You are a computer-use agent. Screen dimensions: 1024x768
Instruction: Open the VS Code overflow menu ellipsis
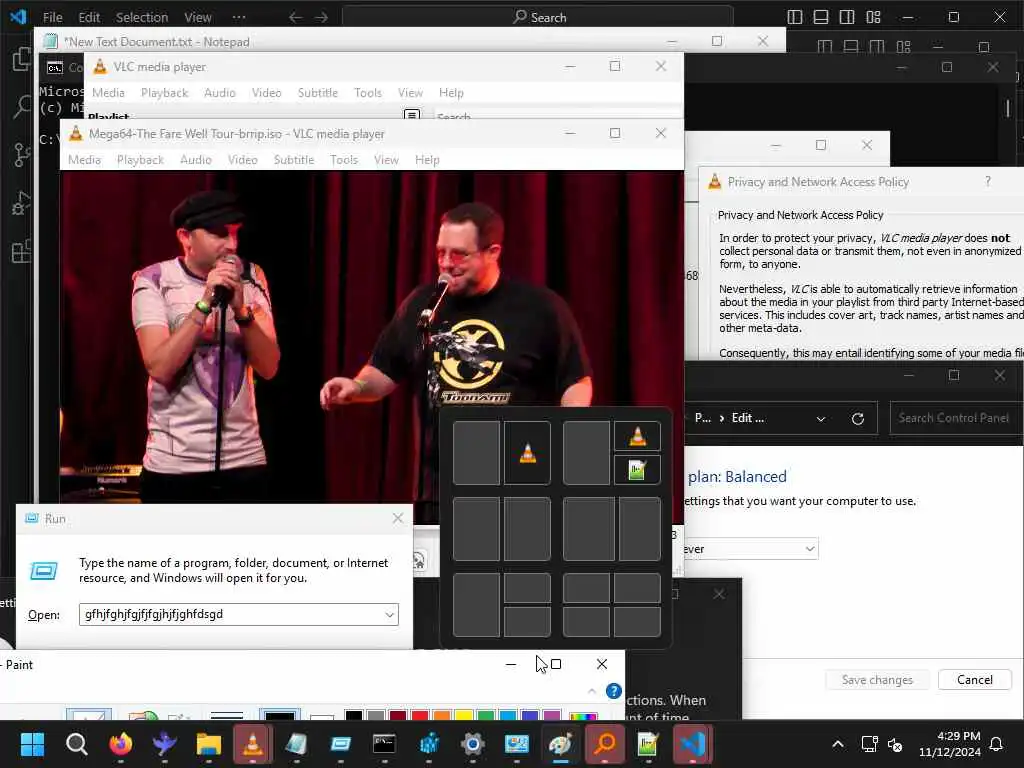[239, 18]
